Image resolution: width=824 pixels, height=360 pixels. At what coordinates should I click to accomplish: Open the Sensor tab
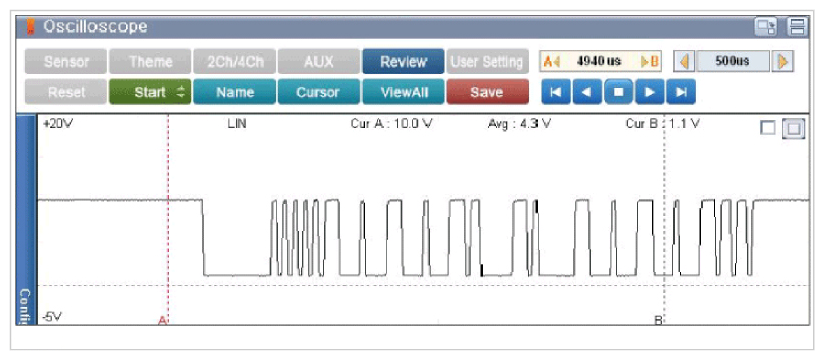click(66, 61)
